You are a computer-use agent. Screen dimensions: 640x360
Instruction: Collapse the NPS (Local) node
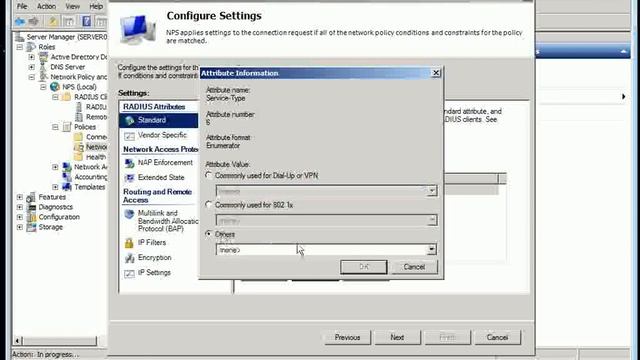coord(43,87)
